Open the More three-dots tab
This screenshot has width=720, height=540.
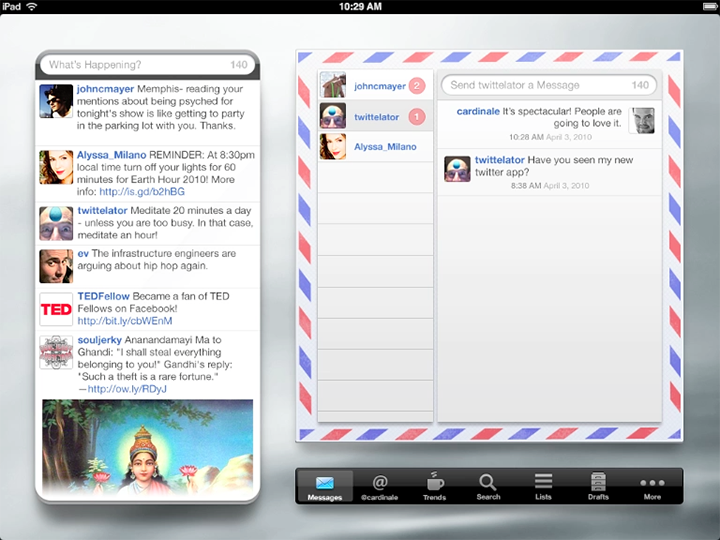(x=652, y=487)
